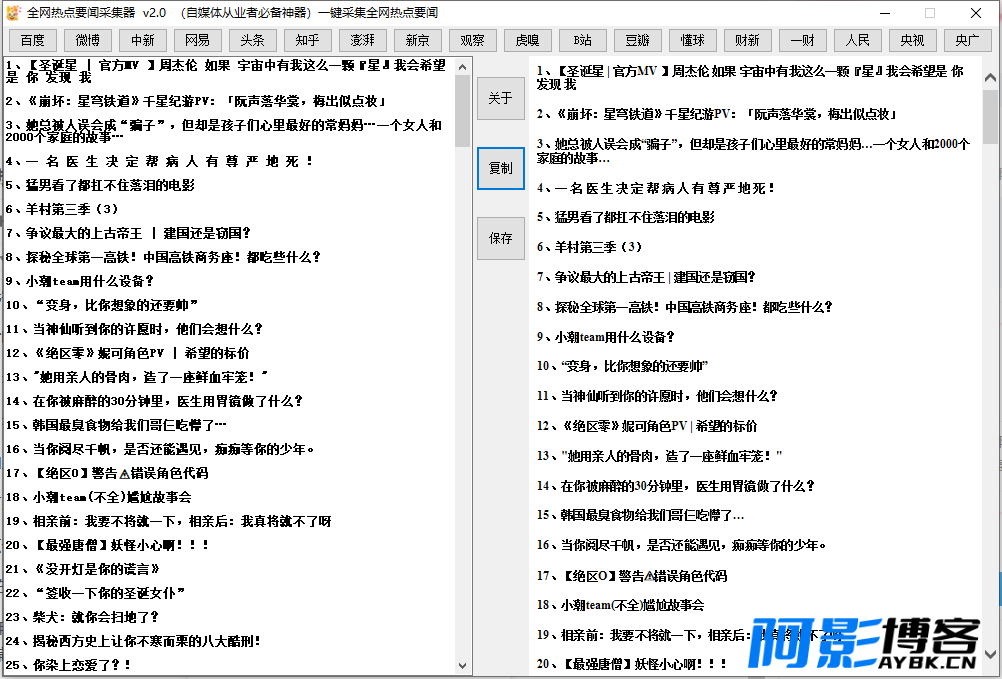1002x679 pixels.
Task: Click left list item 18 小潮team(不全)尴尬故事会
Action: click(x=98, y=498)
